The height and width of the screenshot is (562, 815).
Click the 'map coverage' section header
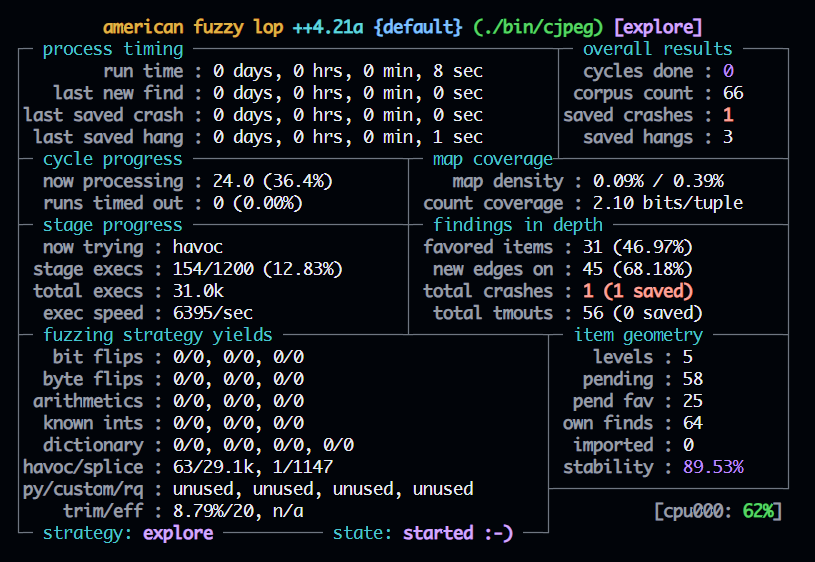(493, 159)
